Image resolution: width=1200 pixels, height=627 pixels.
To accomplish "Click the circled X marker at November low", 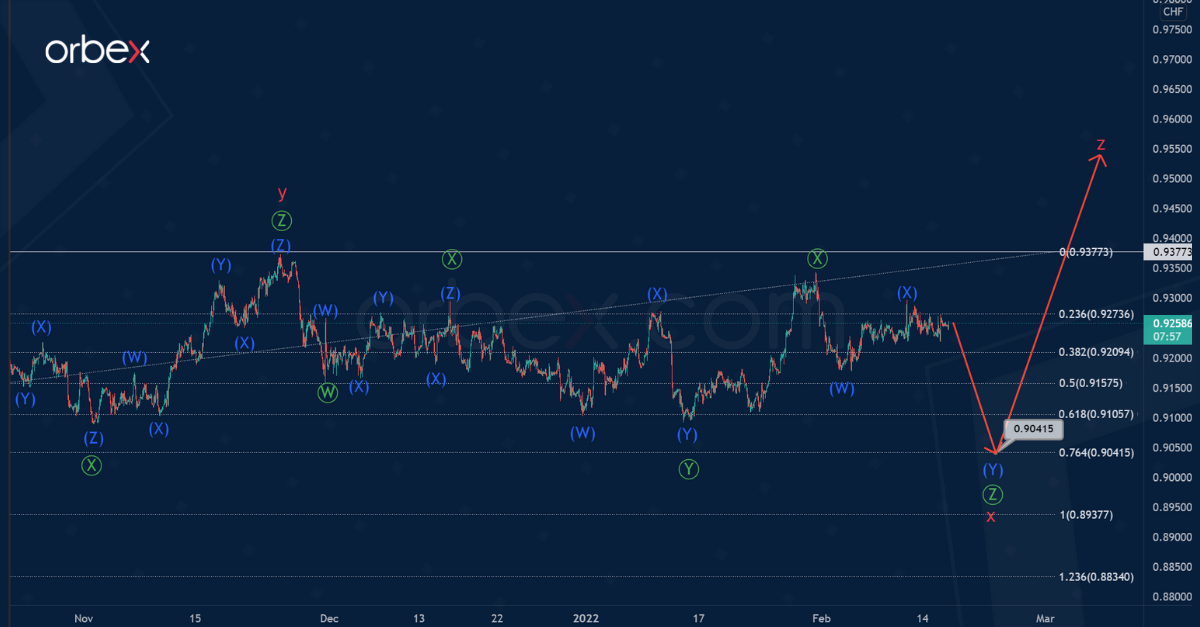I will [x=90, y=465].
